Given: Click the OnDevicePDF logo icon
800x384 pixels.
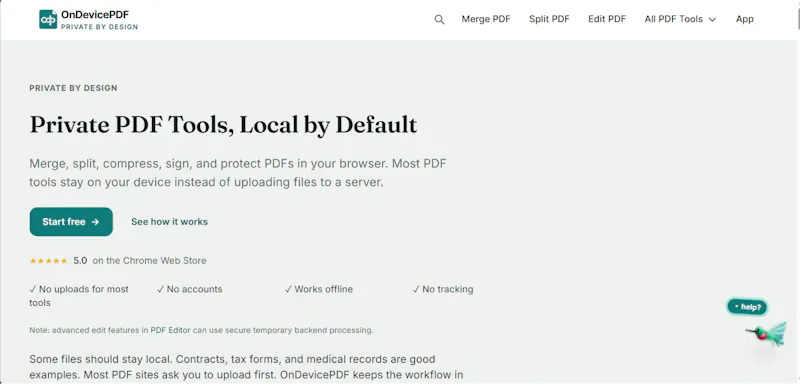Looking at the screenshot, I should coord(48,19).
